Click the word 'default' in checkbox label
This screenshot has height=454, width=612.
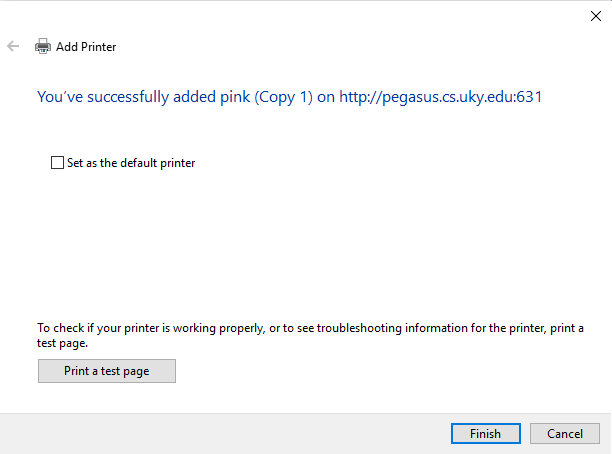(139, 163)
